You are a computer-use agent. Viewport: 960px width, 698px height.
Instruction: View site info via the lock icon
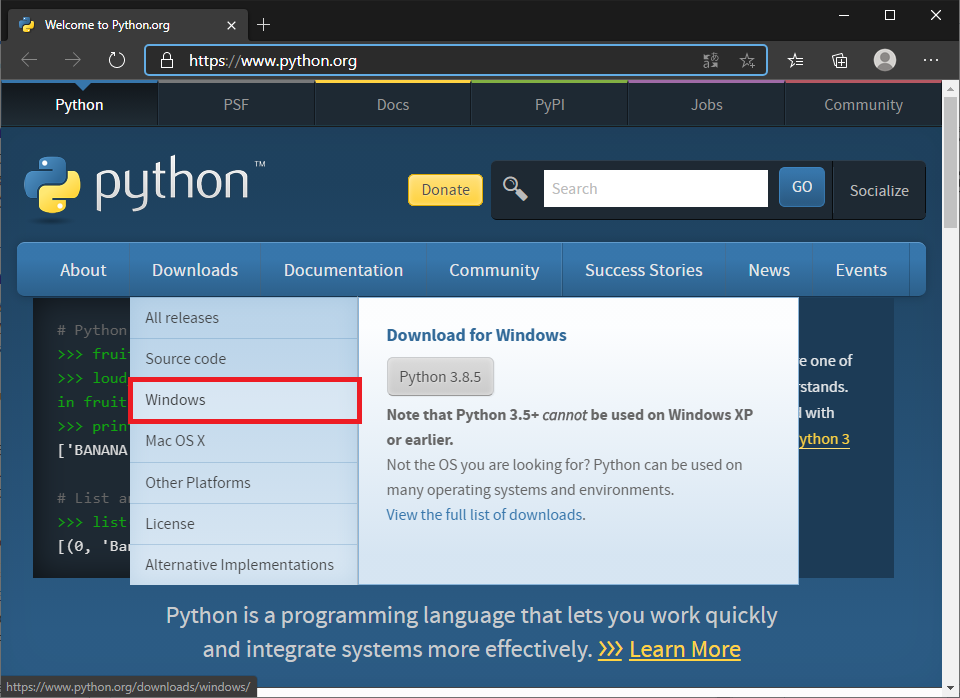click(167, 61)
